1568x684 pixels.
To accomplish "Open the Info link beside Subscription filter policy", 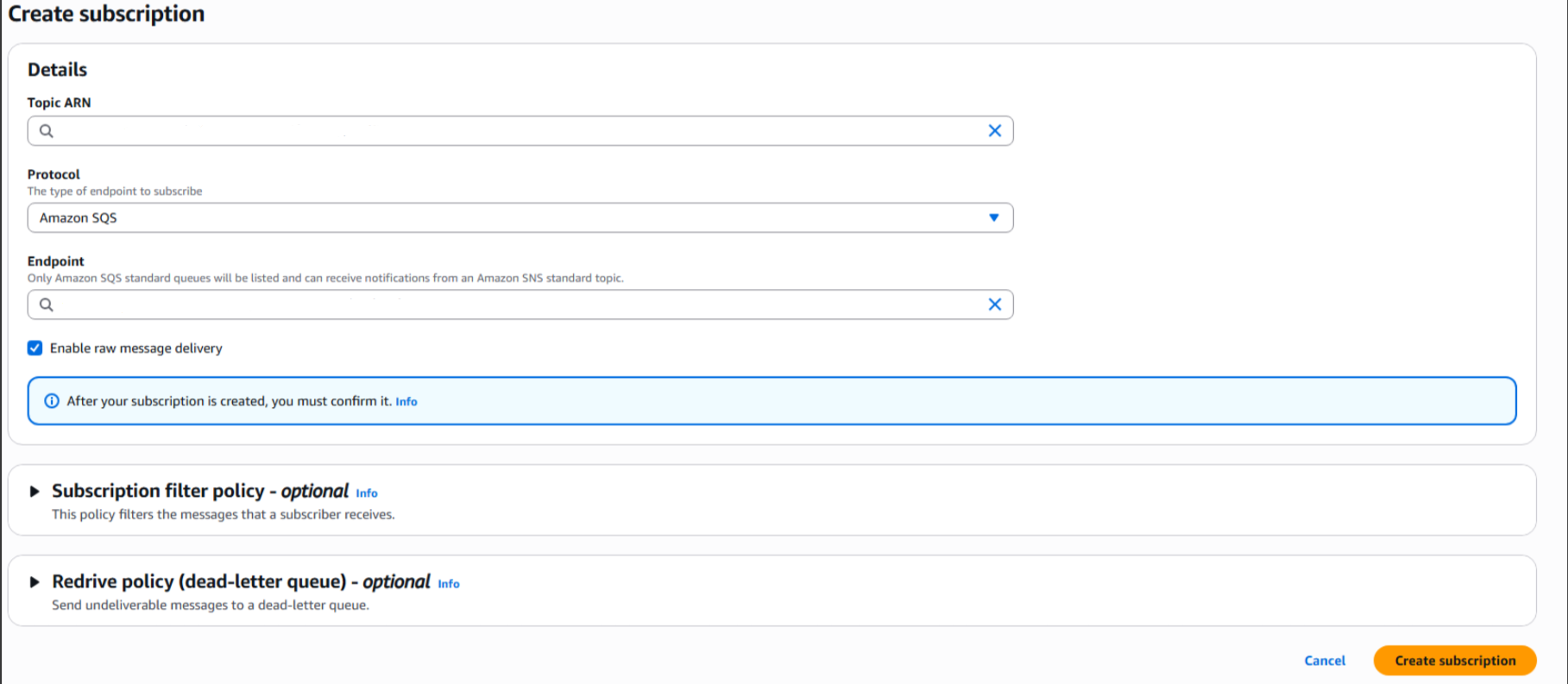I will coord(367,493).
